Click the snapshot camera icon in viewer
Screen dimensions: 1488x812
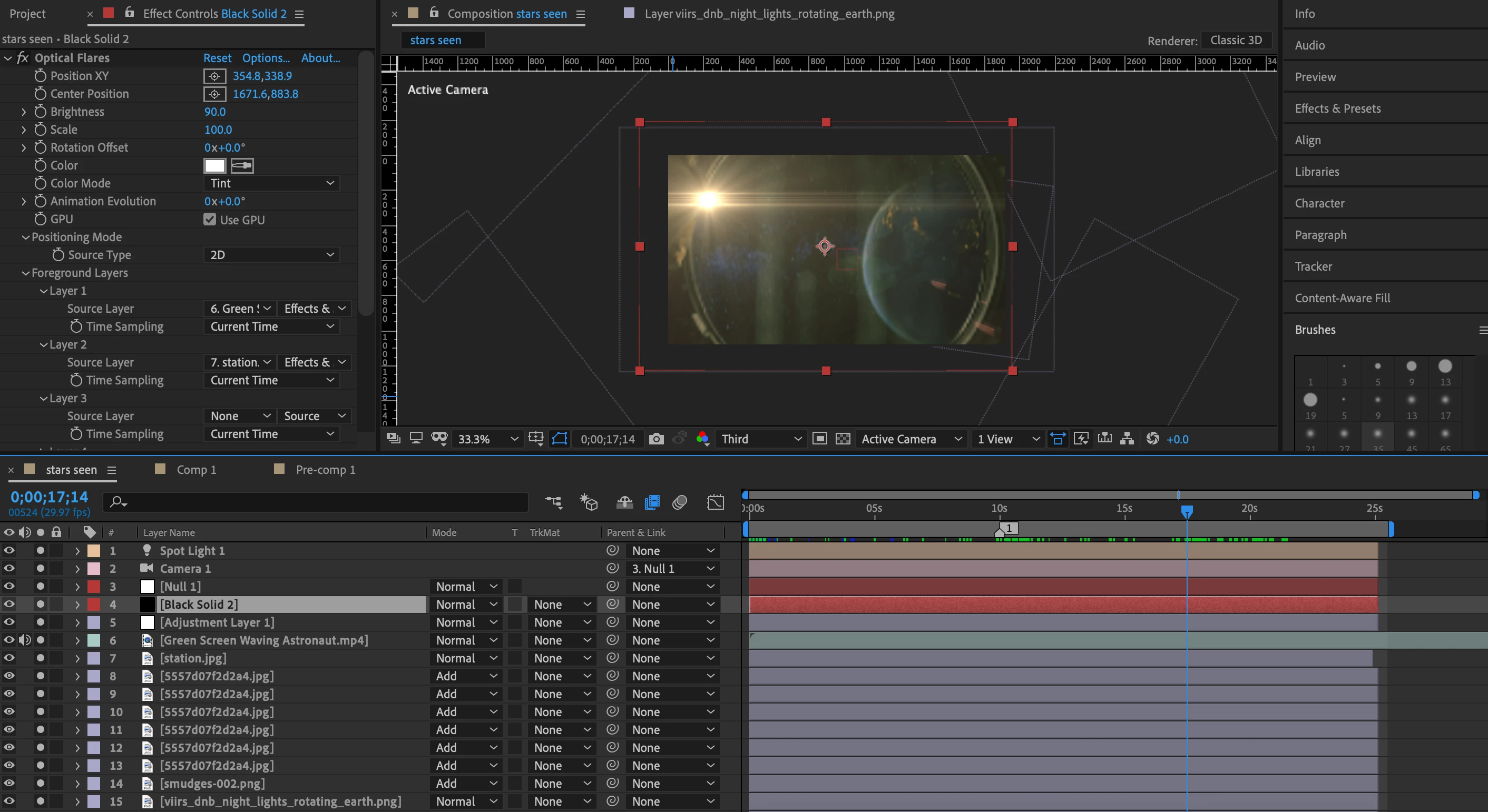[655, 439]
